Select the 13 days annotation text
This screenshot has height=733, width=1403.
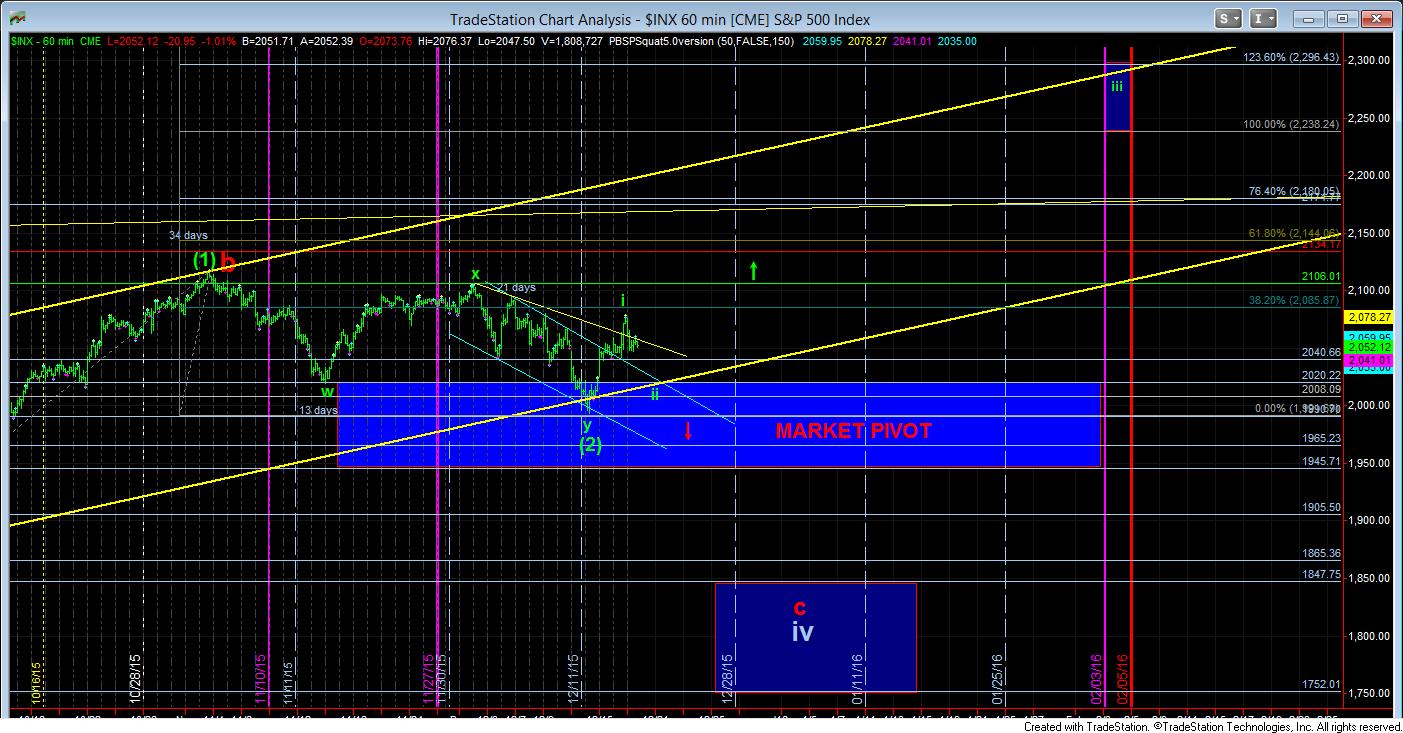pyautogui.click(x=317, y=411)
